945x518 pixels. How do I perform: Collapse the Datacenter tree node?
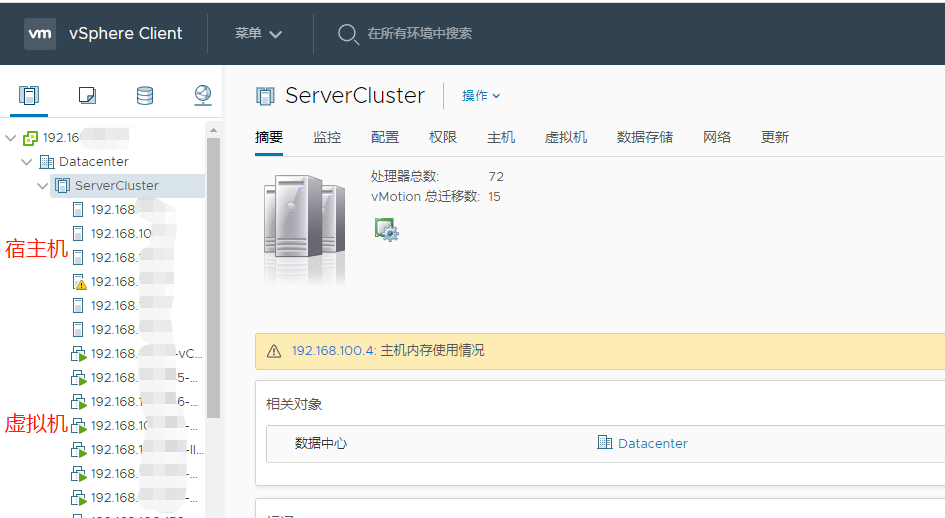(27, 162)
